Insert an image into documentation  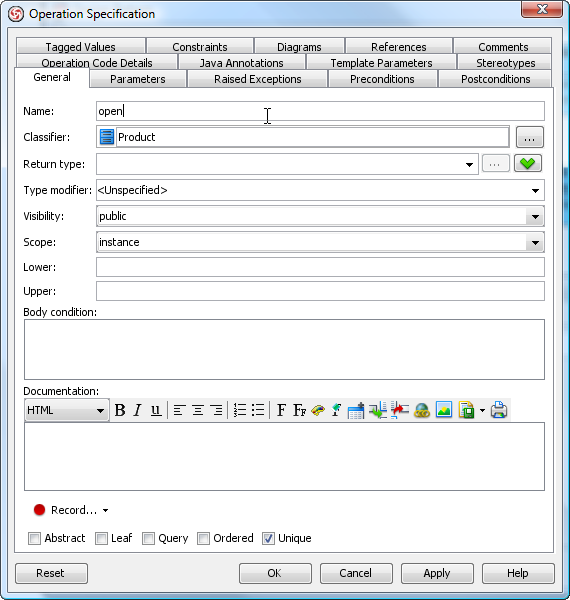coord(444,410)
